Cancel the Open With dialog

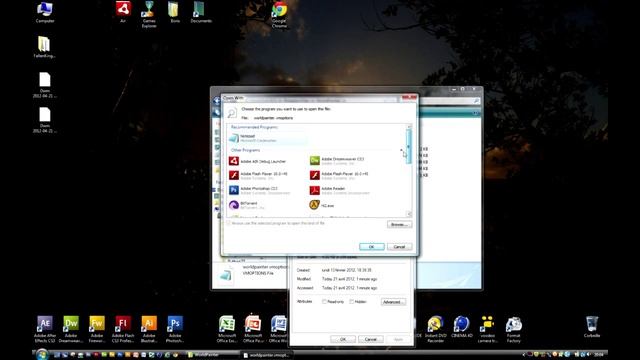click(x=399, y=247)
